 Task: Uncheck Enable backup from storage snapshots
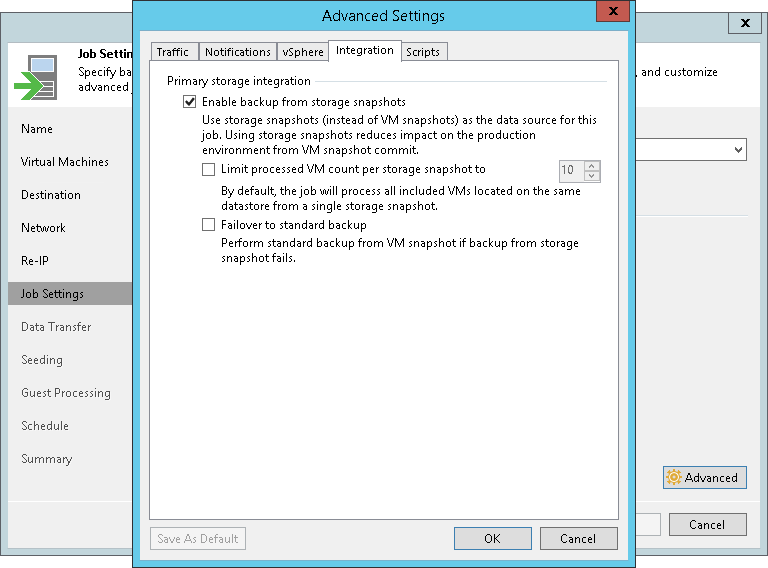[190, 102]
